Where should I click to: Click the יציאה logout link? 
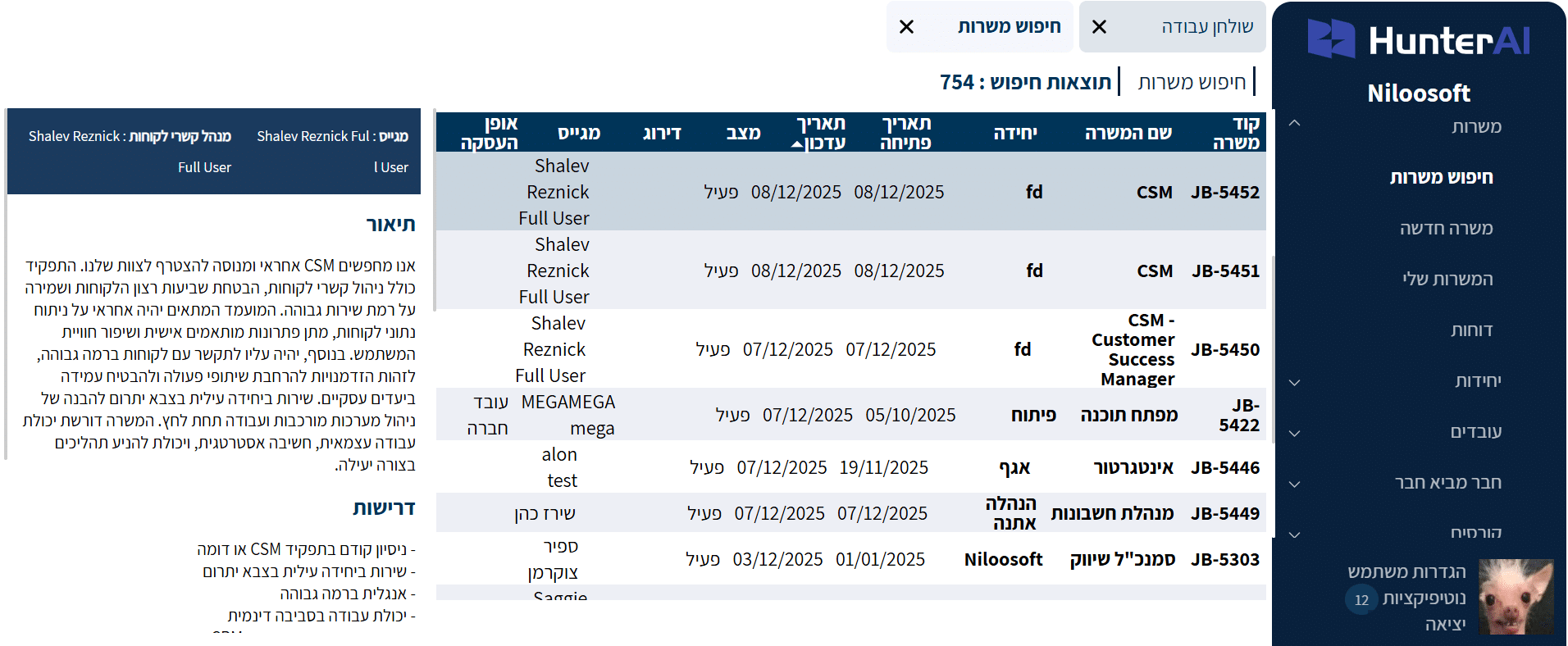pyautogui.click(x=1445, y=625)
